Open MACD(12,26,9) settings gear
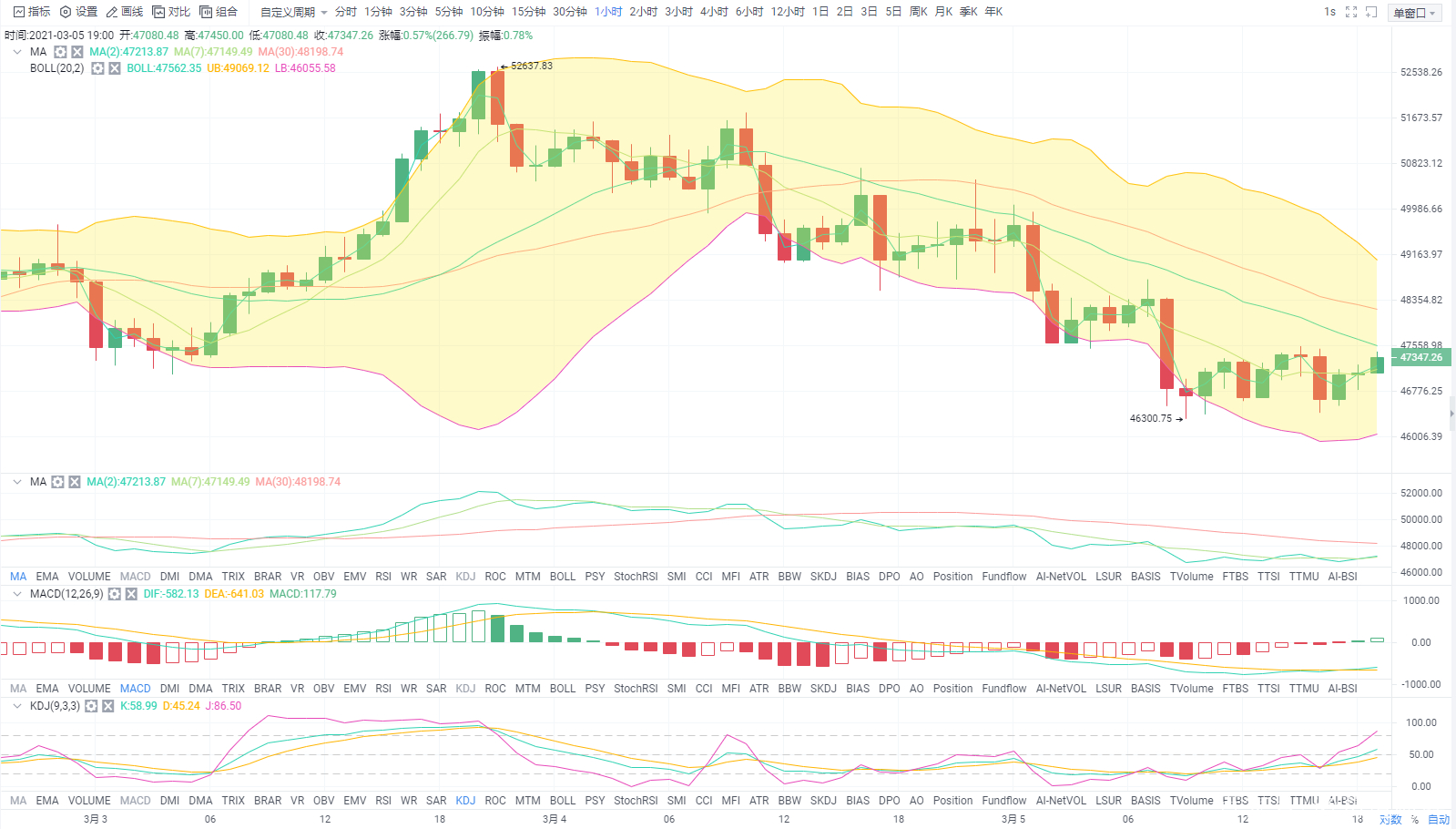Screen dimensions: 1456x829 coord(114,594)
